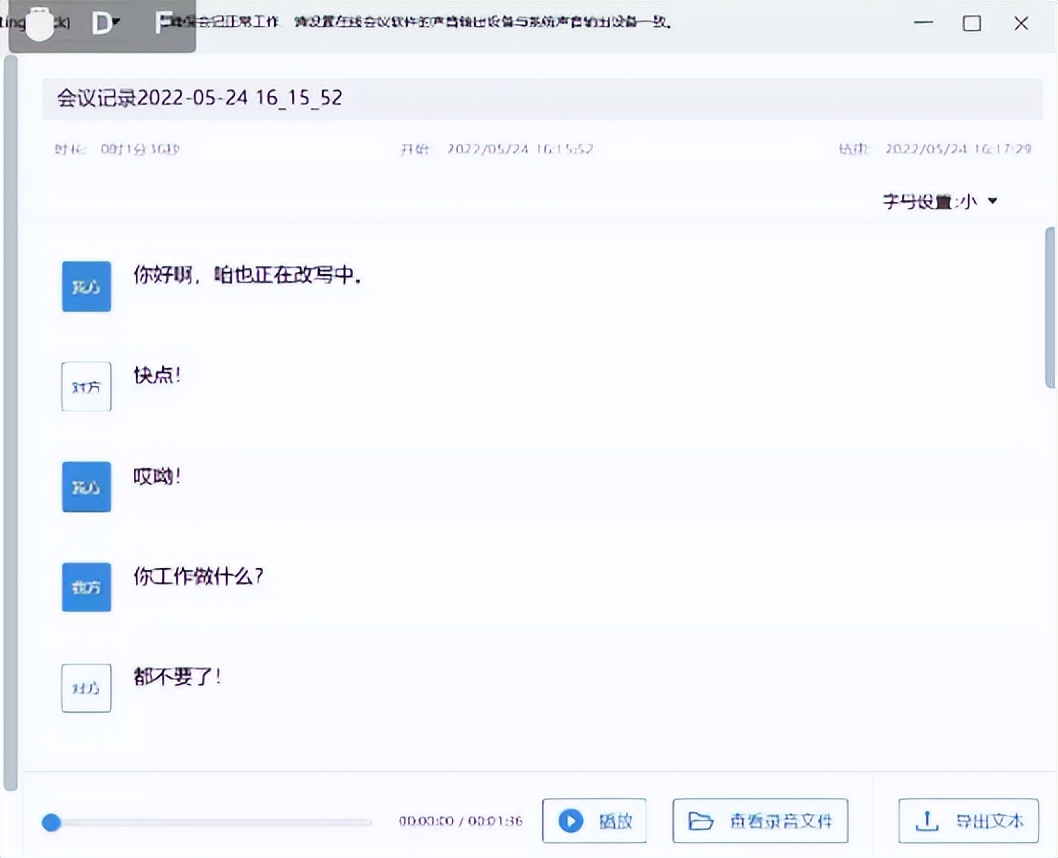Select the message text 快点!
Screen dimensions: 1058x858
pyautogui.click(x=157, y=375)
